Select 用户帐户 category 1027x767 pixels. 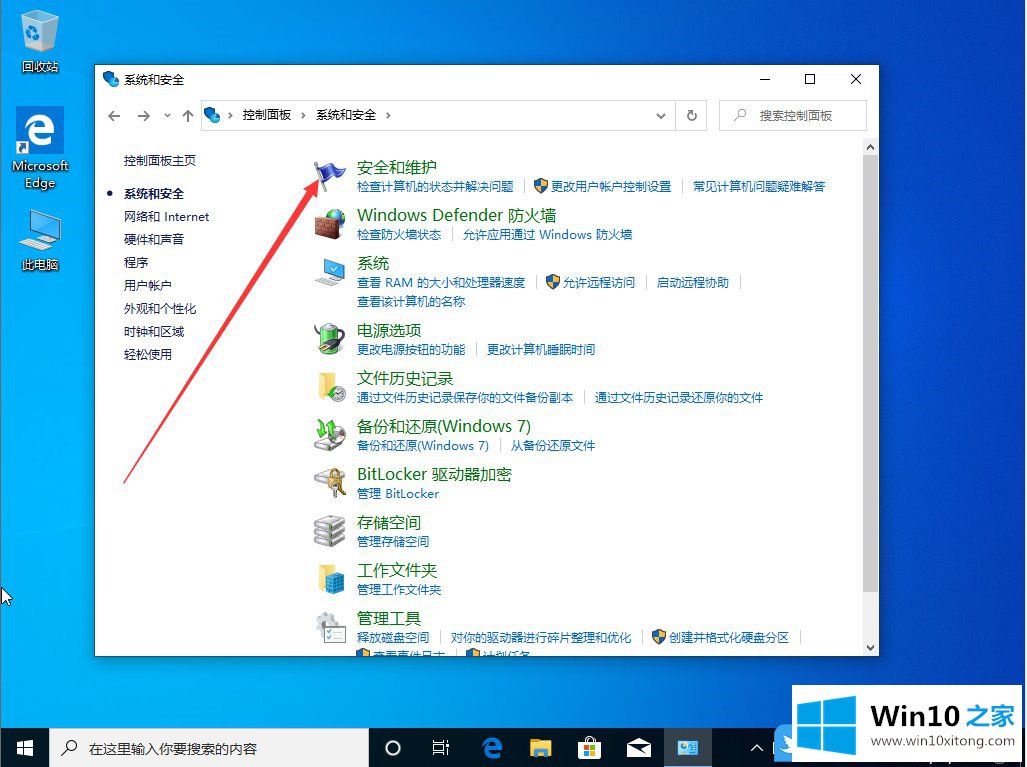[x=148, y=285]
